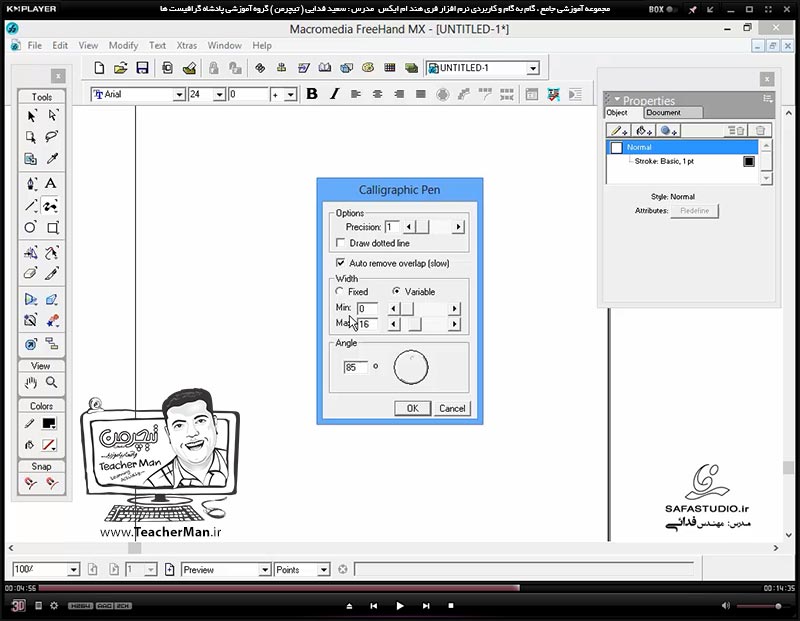Image resolution: width=800 pixels, height=621 pixels.
Task: Open the Edit menu
Action: 60,45
